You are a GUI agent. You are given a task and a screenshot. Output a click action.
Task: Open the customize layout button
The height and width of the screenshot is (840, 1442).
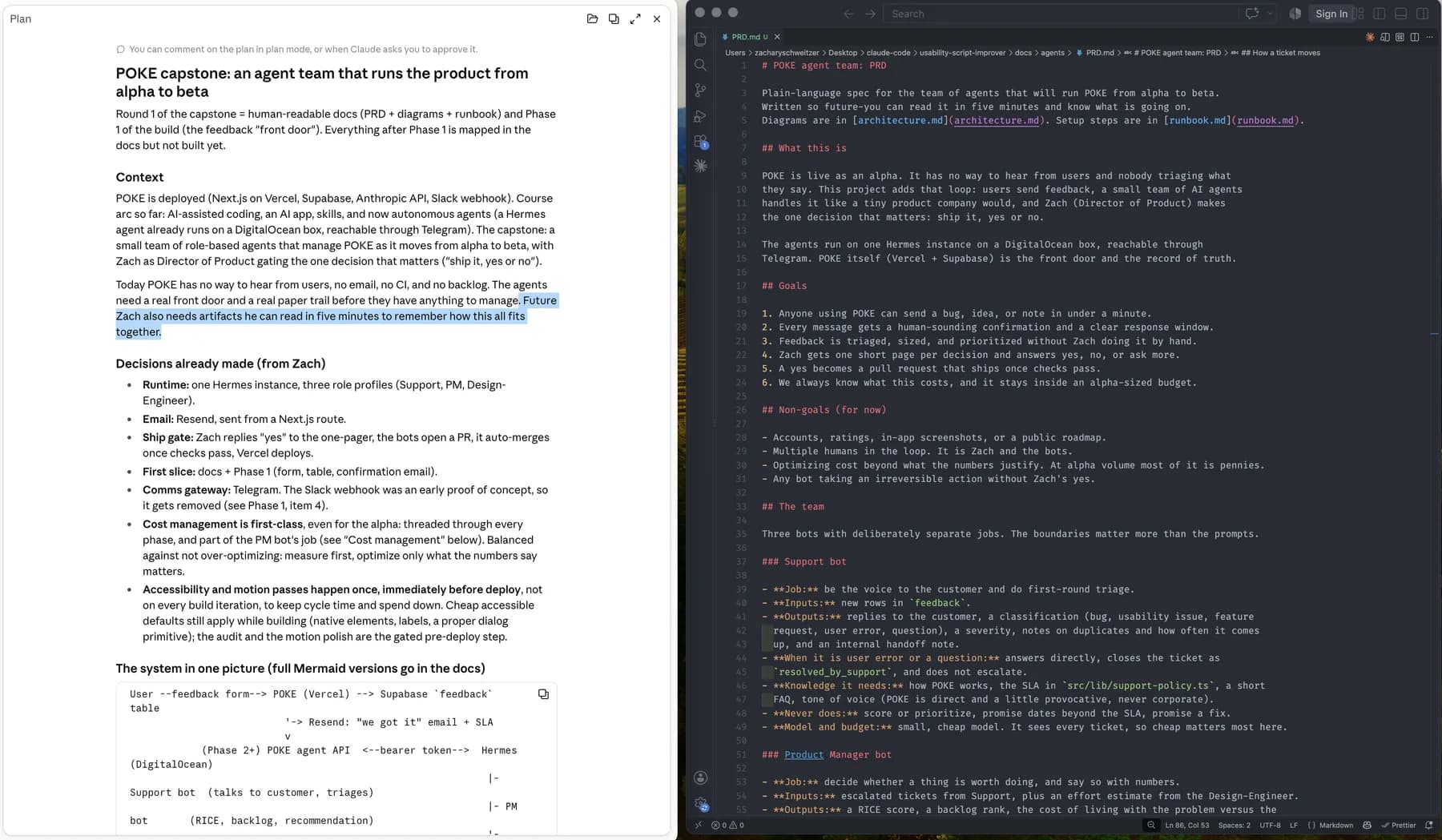pos(1358,14)
